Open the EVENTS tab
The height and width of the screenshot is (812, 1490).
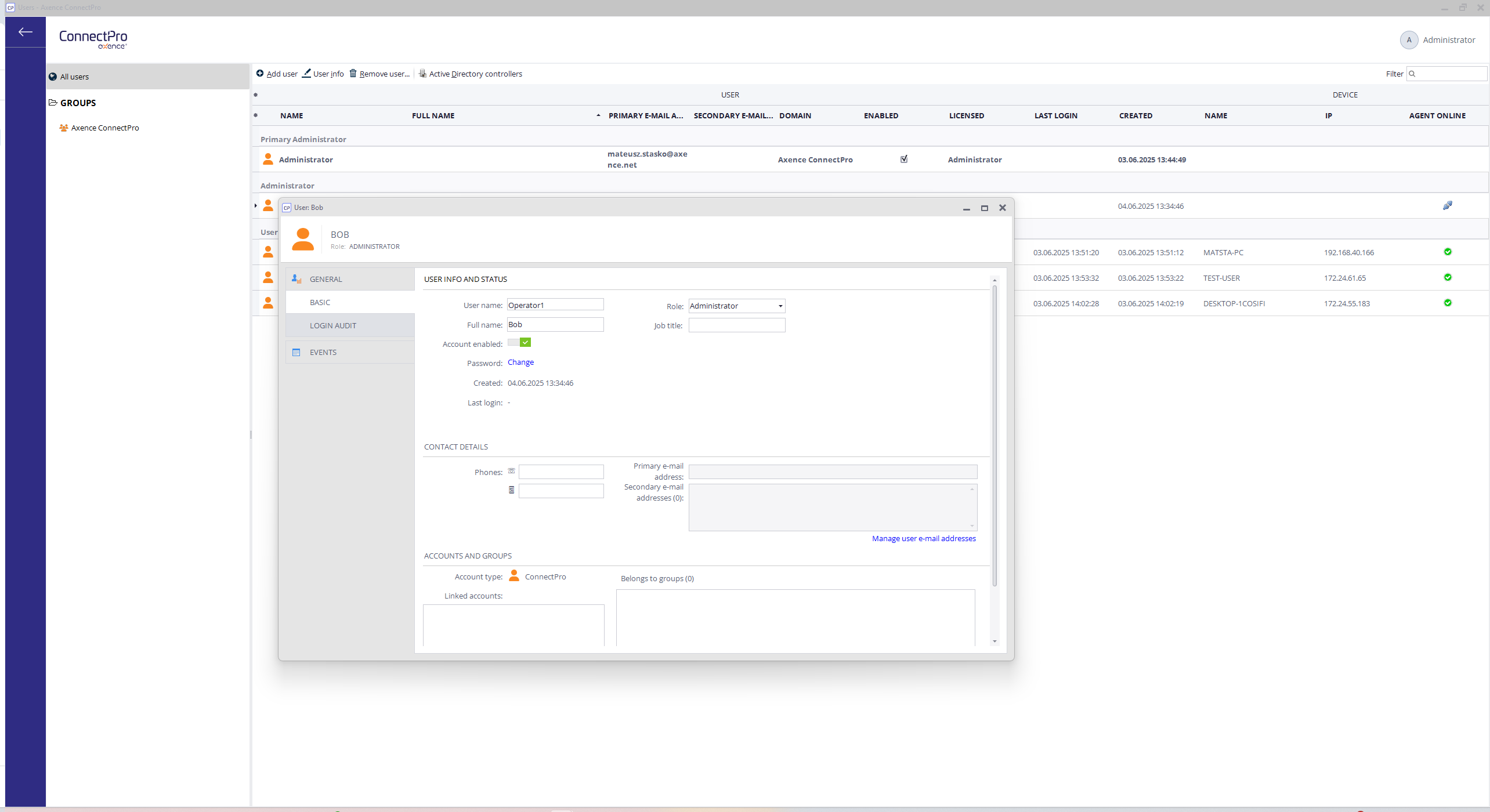click(350, 352)
